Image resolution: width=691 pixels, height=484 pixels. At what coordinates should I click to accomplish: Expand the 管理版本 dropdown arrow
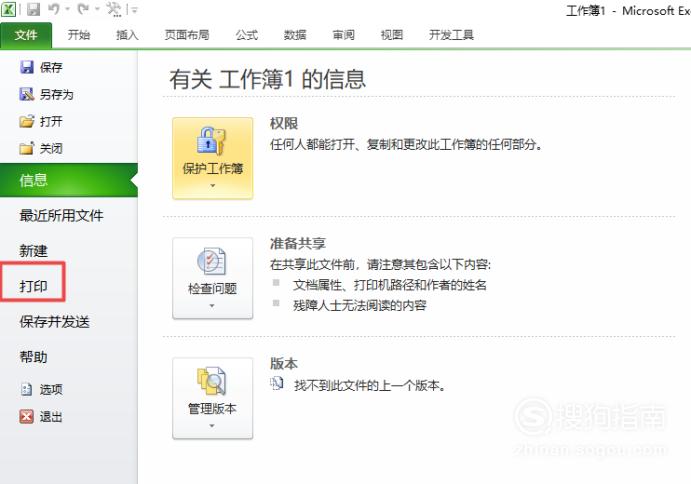pos(212,426)
